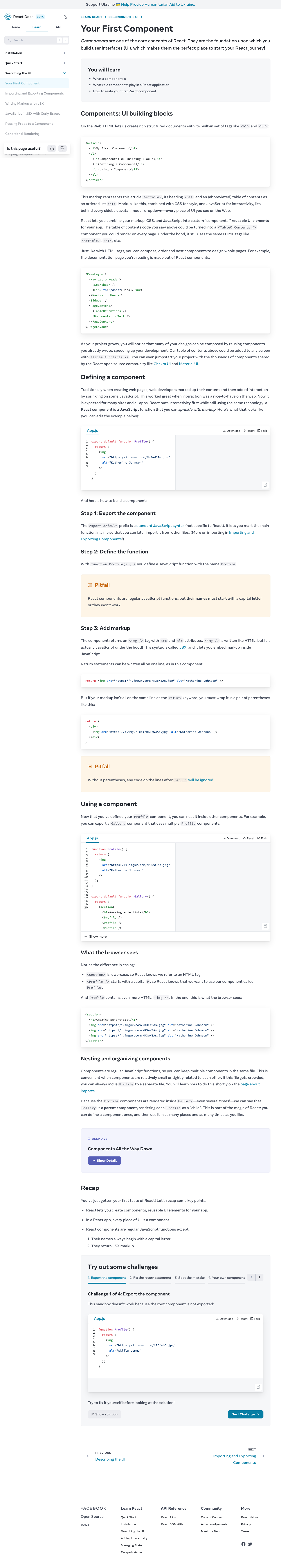Open footer Escape Hatches link

point(132,1552)
